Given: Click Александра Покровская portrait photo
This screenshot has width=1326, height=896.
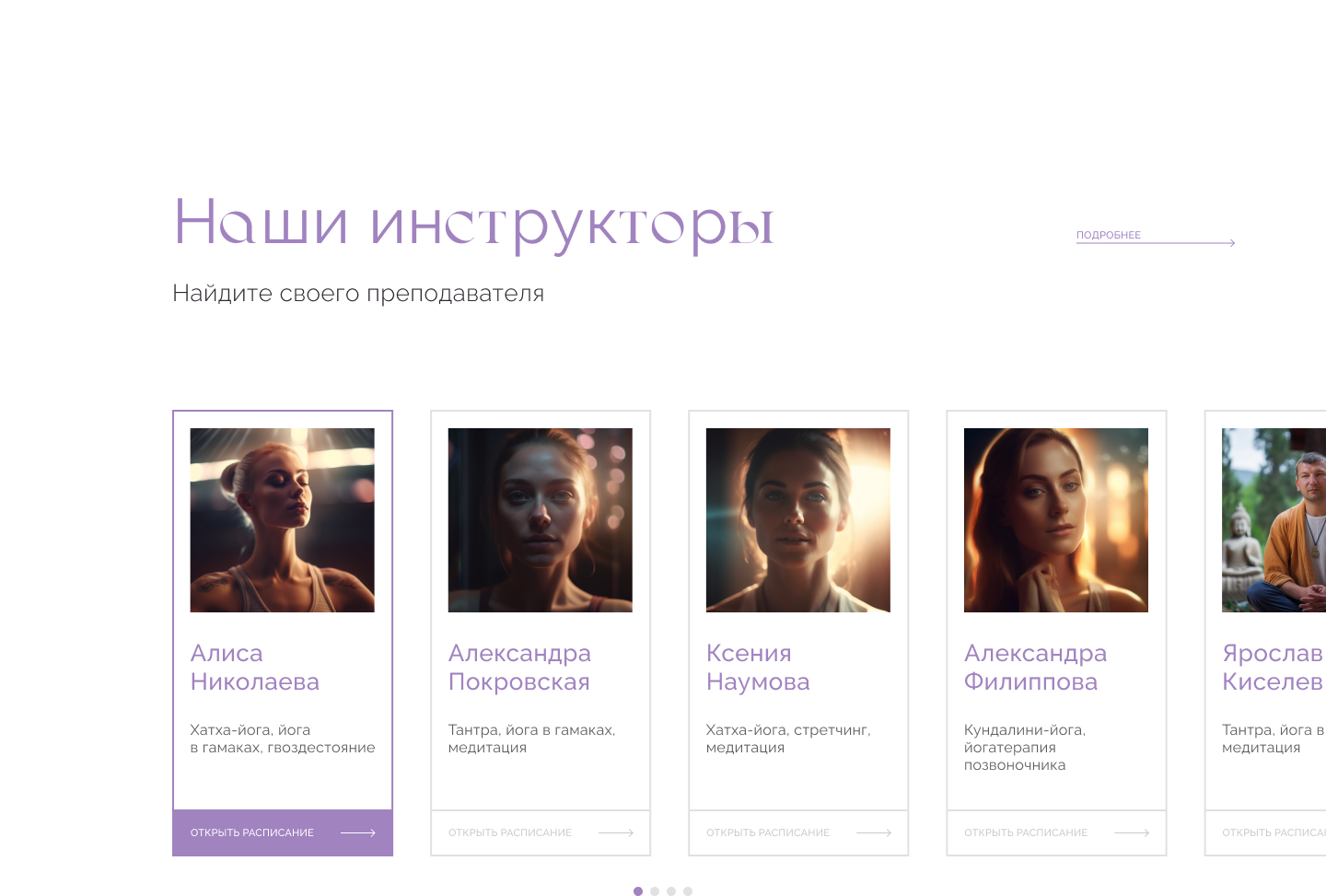Looking at the screenshot, I should click(541, 520).
